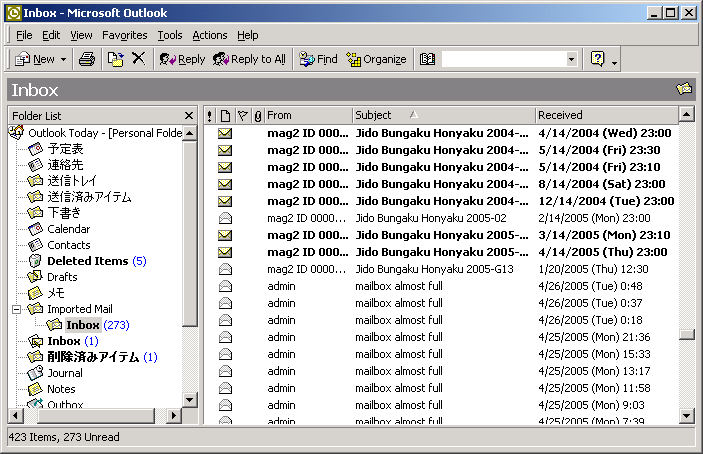Collapse the Imported Mail folder tree
703x454 pixels.
pyautogui.click(x=17, y=309)
